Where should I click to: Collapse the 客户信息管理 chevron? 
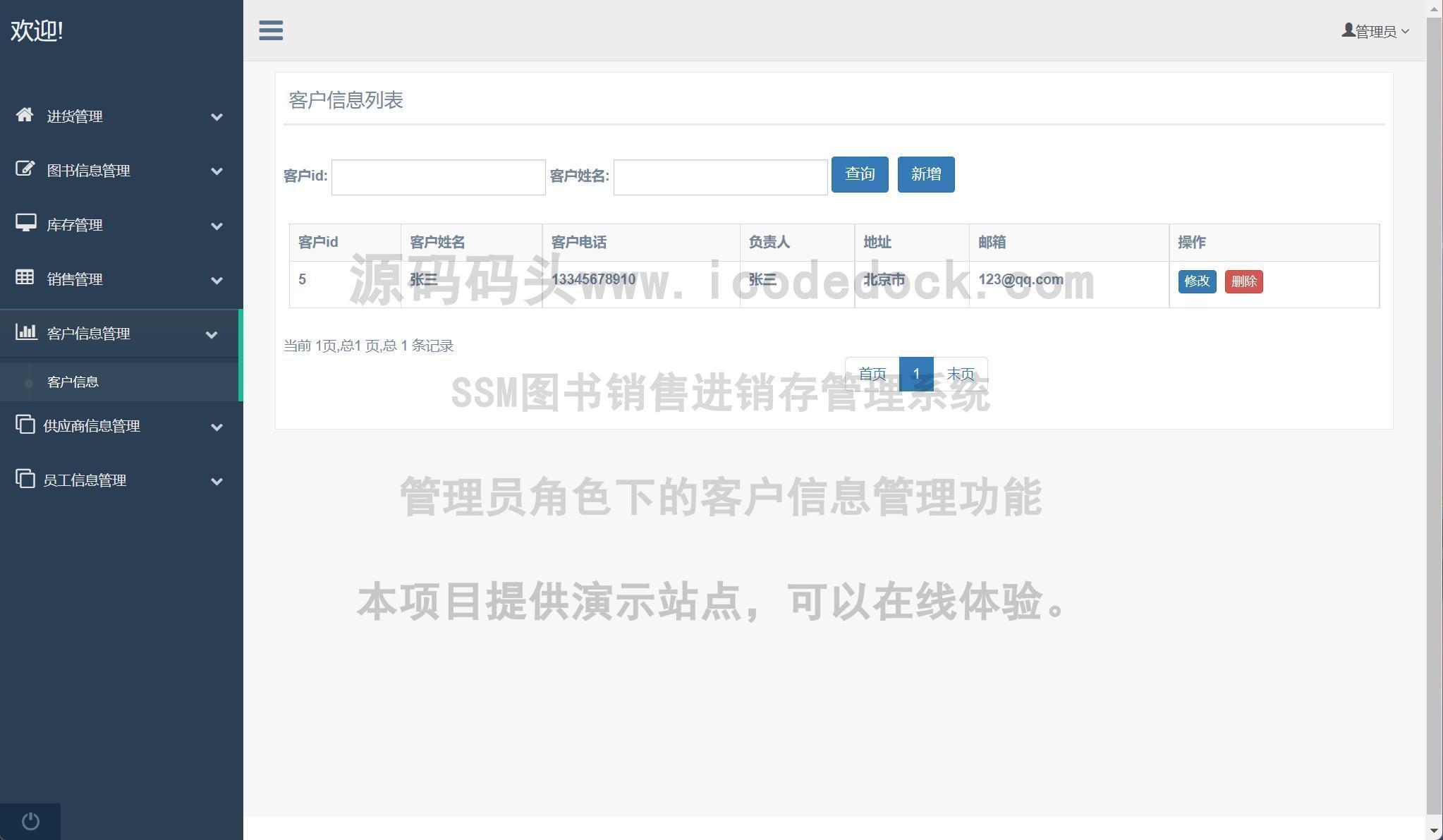pos(211,334)
